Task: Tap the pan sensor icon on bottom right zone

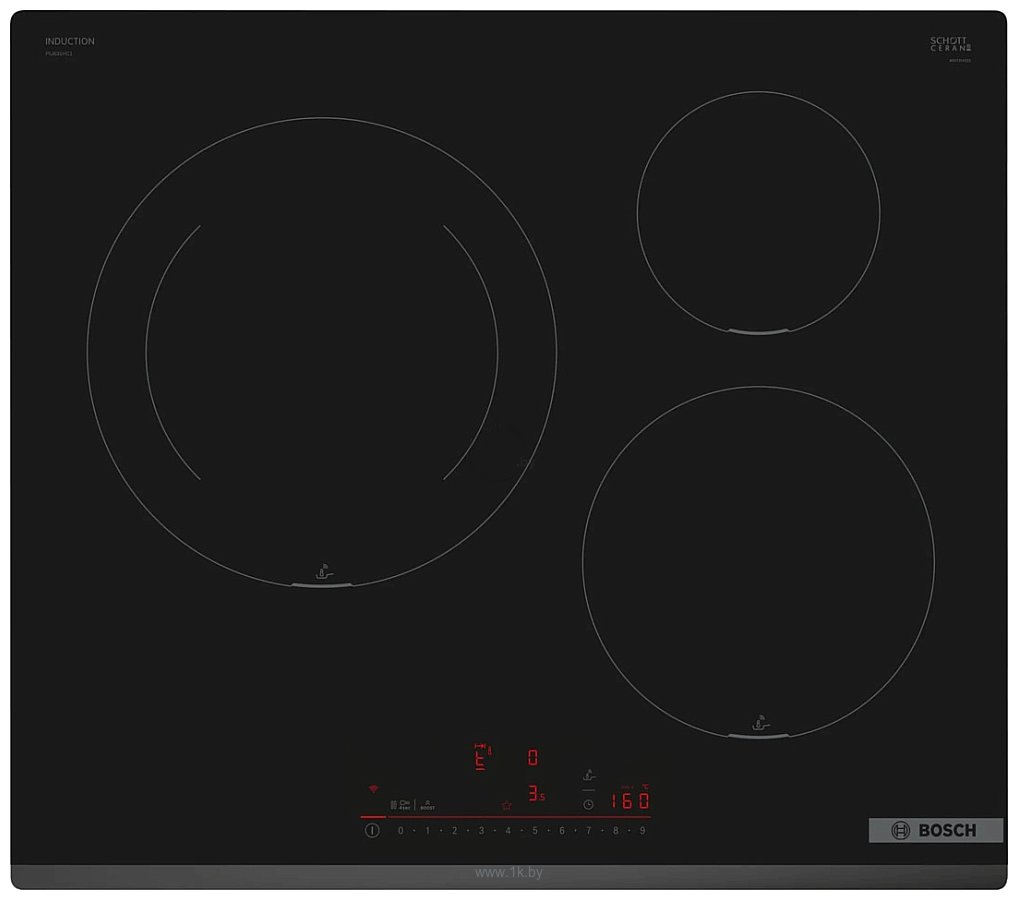Action: (x=760, y=723)
